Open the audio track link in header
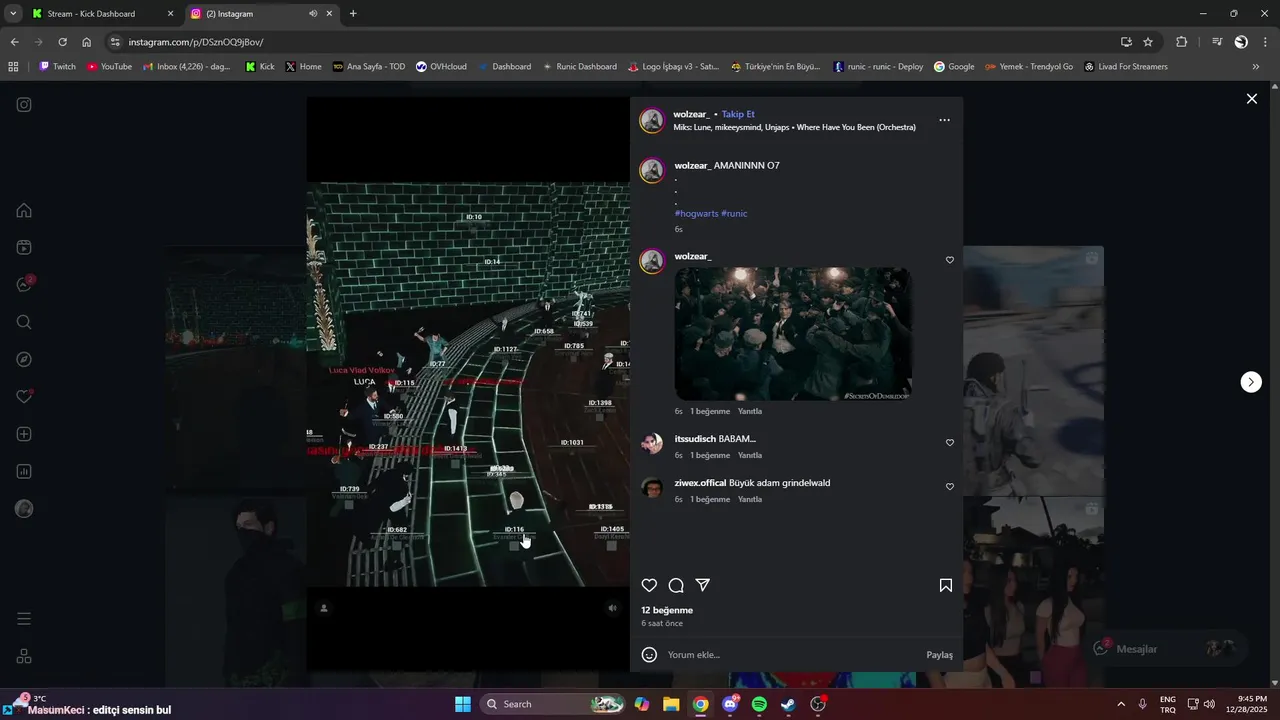The height and width of the screenshot is (720, 1280). pos(794,127)
